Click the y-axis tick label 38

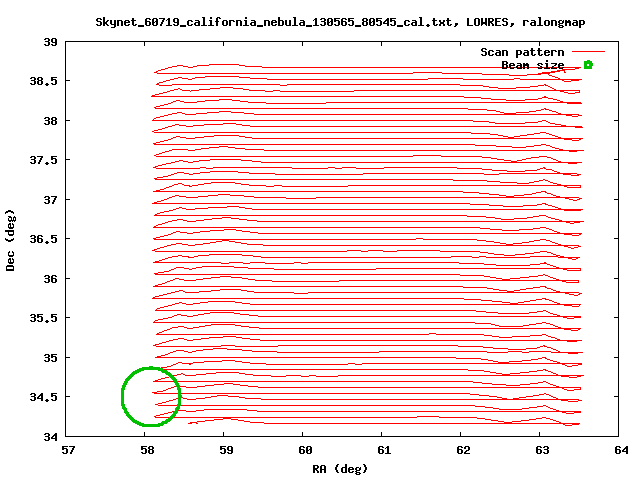[51, 121]
